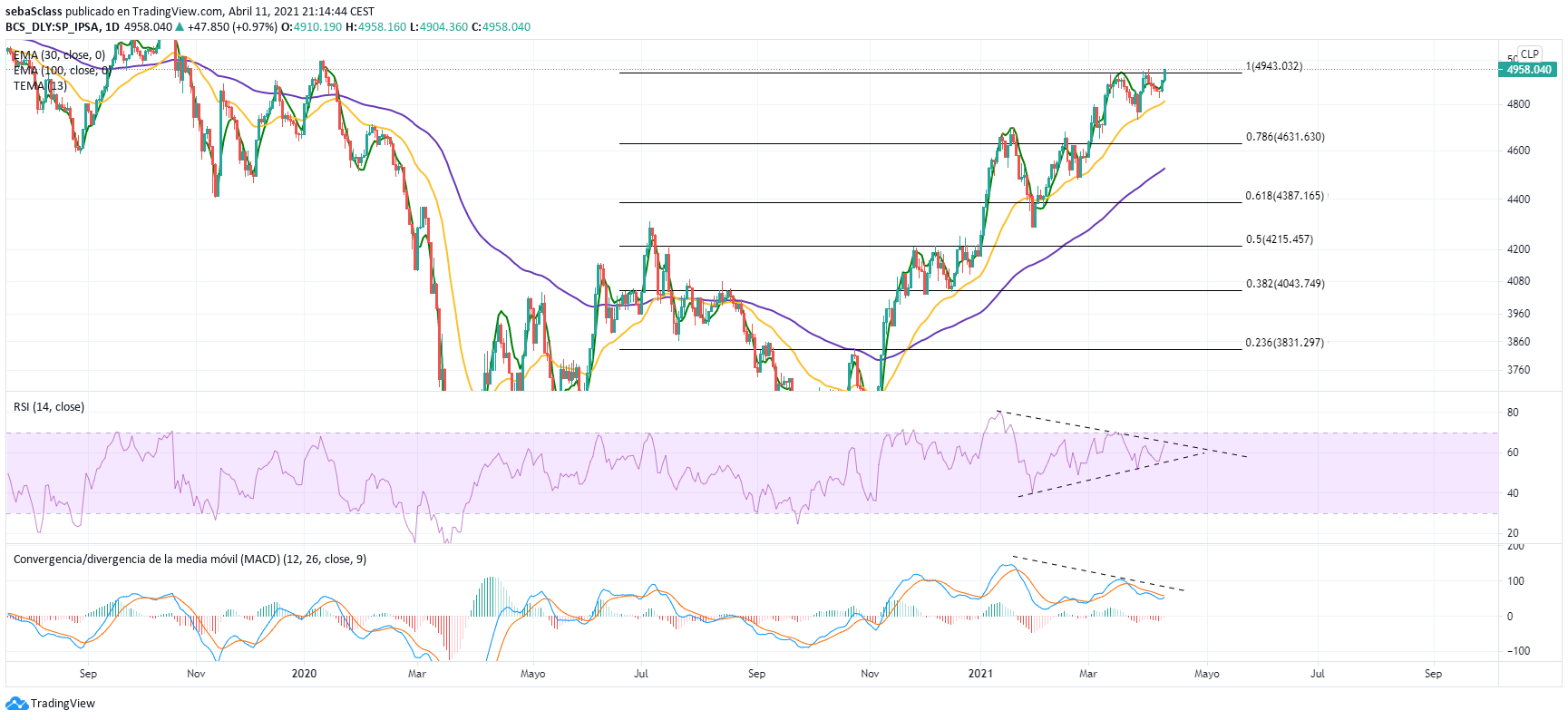
Task: Click the Fibonacci 1(4943.032) level label
Action: coord(1273,66)
